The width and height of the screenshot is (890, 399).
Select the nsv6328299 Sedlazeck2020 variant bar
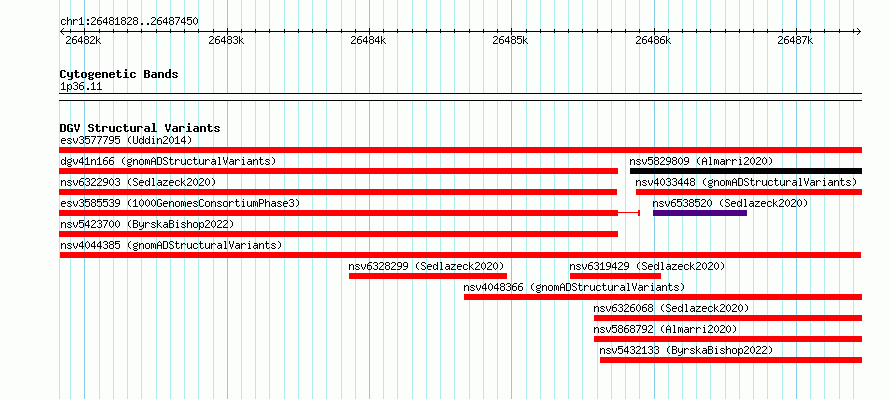pos(428,276)
